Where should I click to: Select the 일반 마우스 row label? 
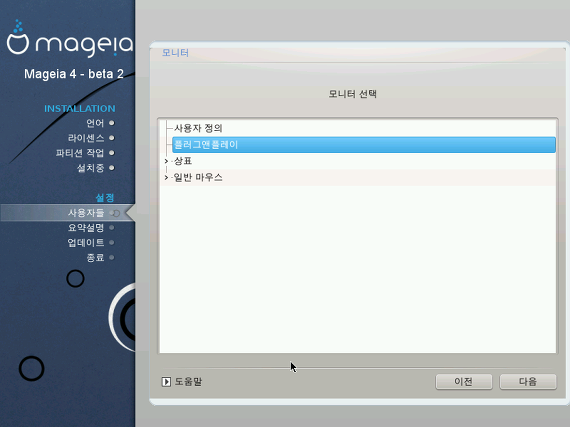(x=198, y=177)
